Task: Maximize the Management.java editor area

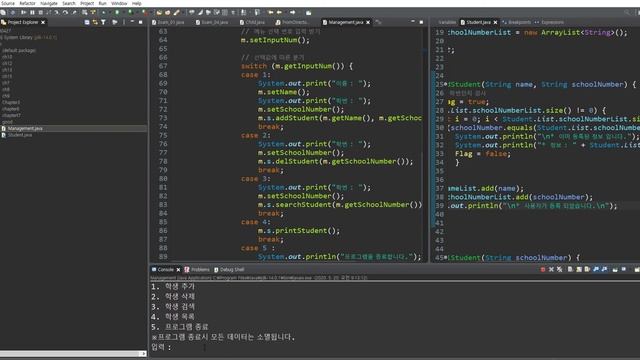Action: (421, 22)
